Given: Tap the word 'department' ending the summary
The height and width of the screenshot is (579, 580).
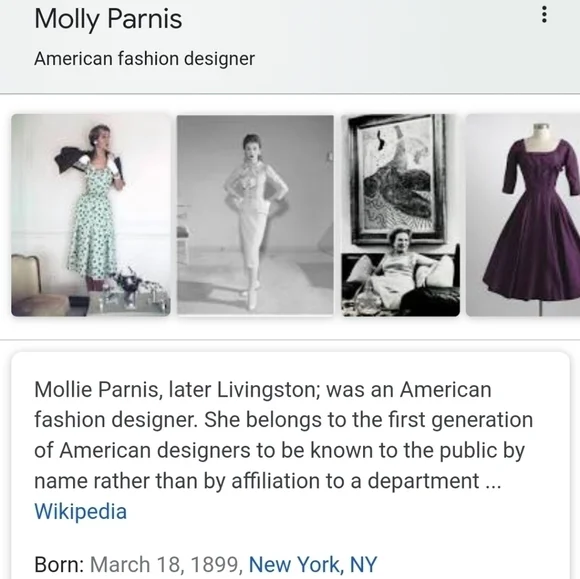Looking at the screenshot, I should (423, 481).
